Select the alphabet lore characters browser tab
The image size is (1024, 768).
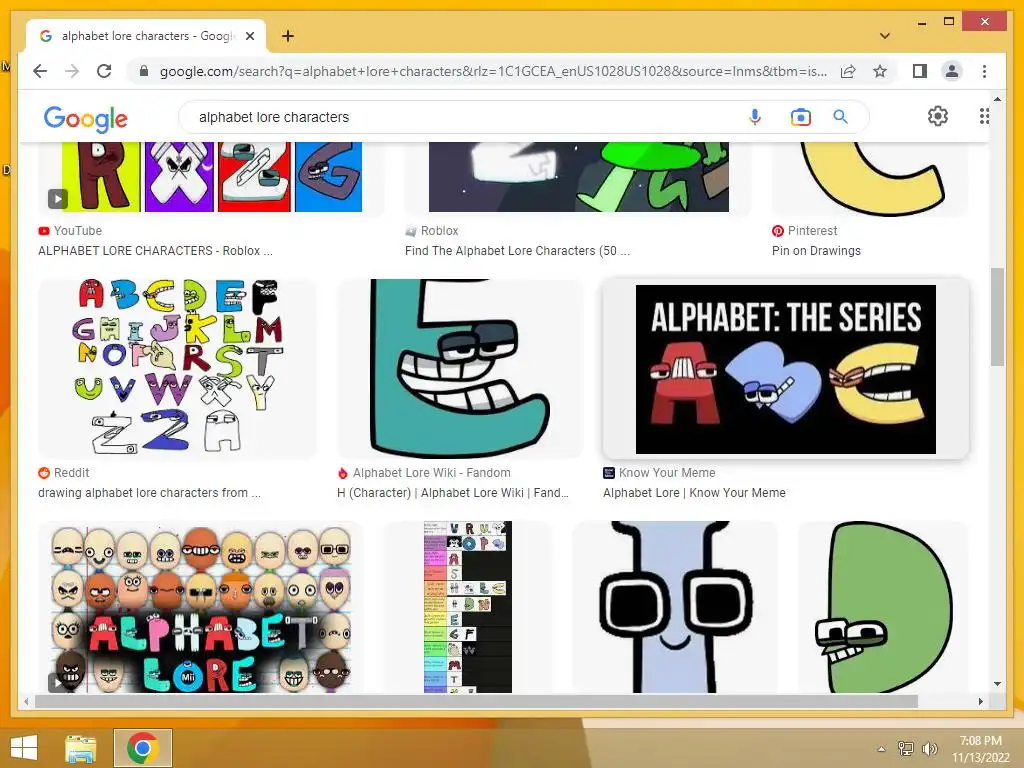point(146,36)
